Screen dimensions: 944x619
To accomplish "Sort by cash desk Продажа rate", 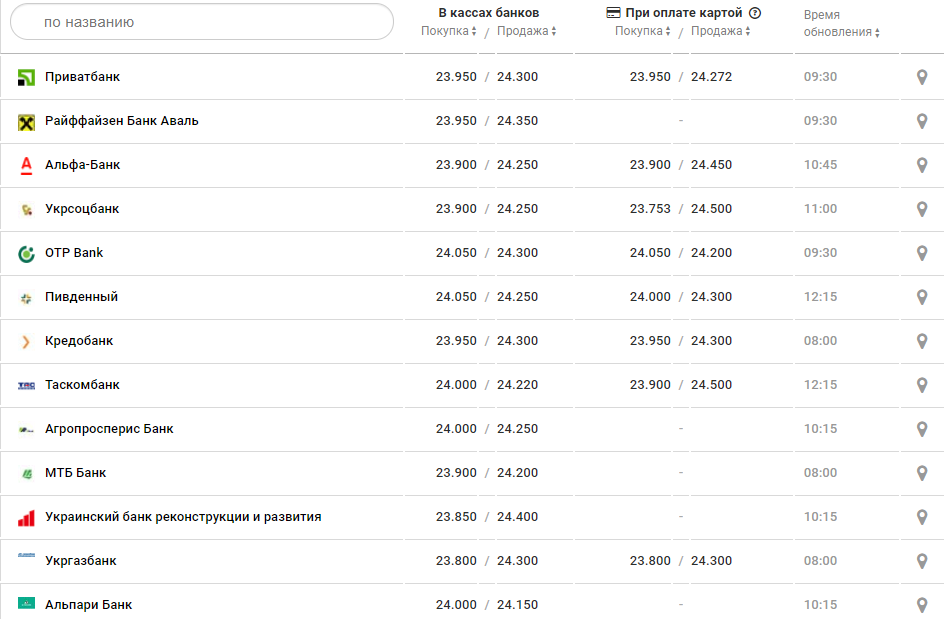I will click(526, 31).
